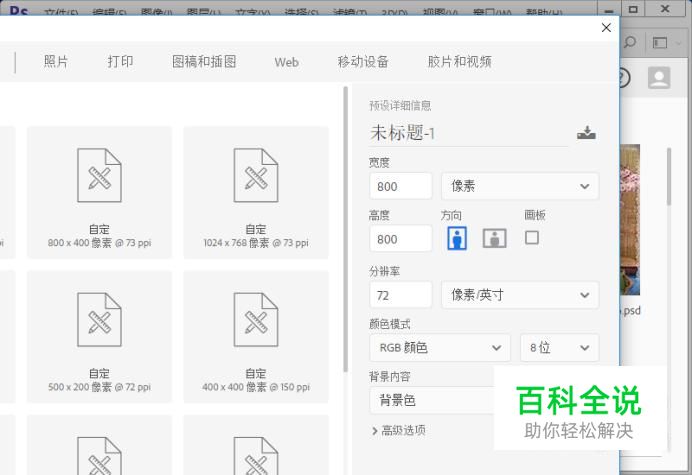Click the 颜色模式 label
This screenshot has width=692, height=475.
tap(390, 324)
